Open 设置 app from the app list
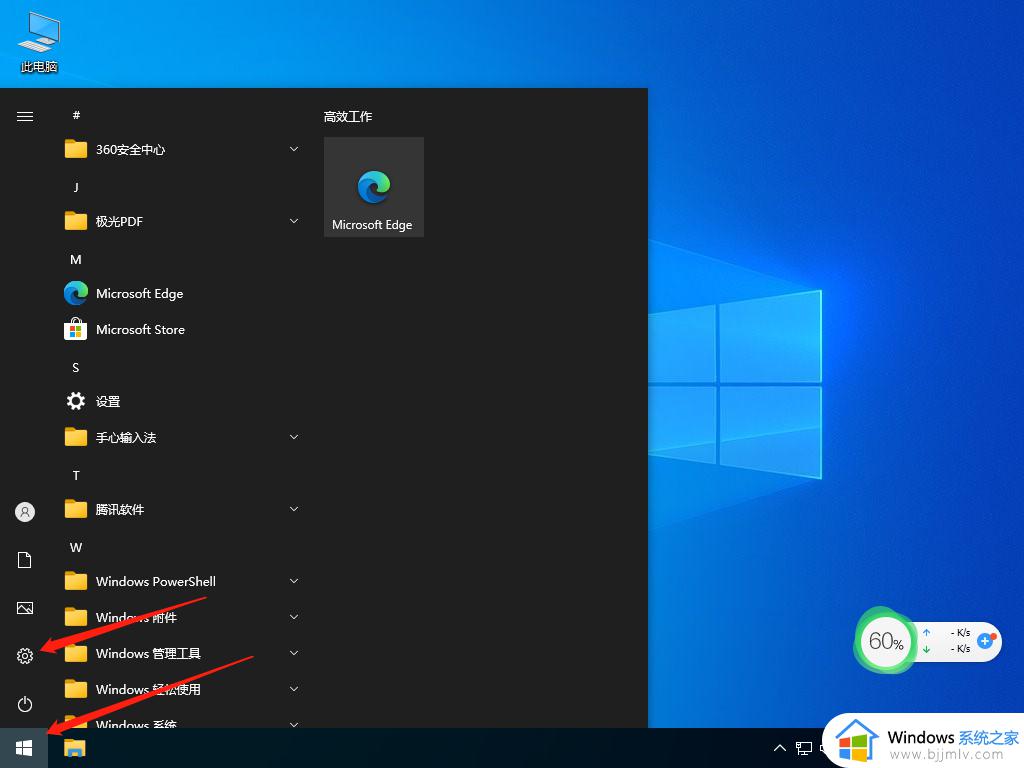1024x768 pixels. click(180, 401)
